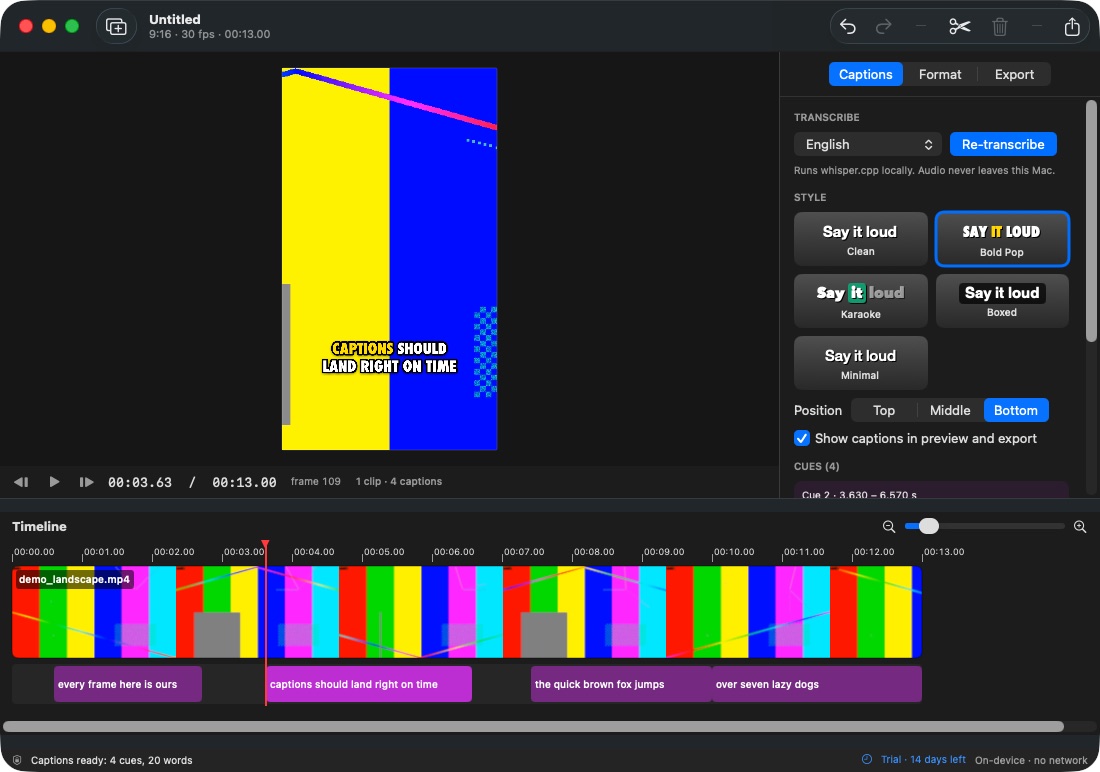
Task: Click the Re-transcribe button
Action: click(1003, 145)
